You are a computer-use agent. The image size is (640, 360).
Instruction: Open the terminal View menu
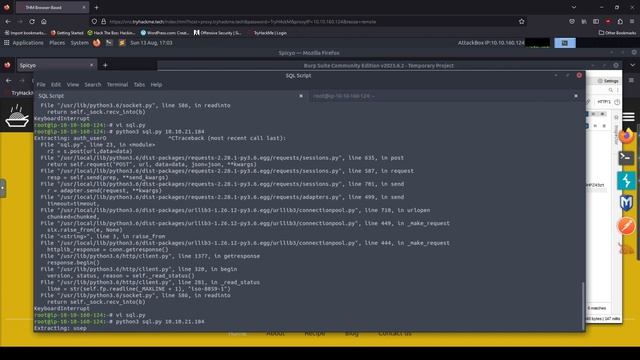(x=73, y=84)
